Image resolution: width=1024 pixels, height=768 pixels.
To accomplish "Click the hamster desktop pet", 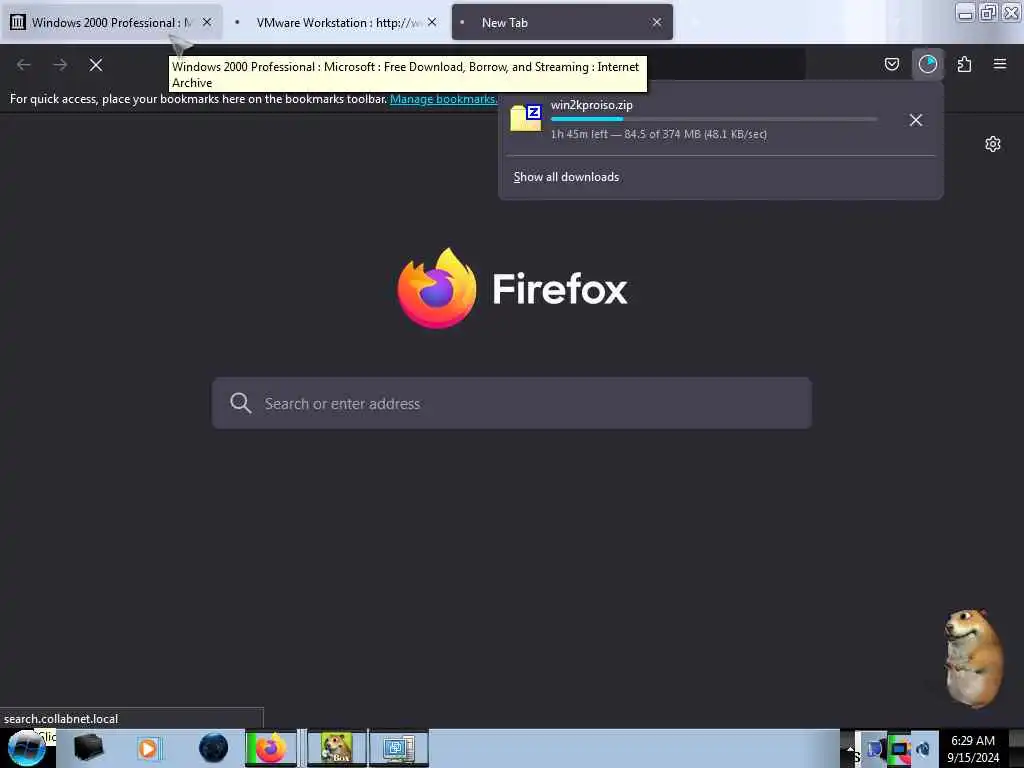I will [973, 658].
